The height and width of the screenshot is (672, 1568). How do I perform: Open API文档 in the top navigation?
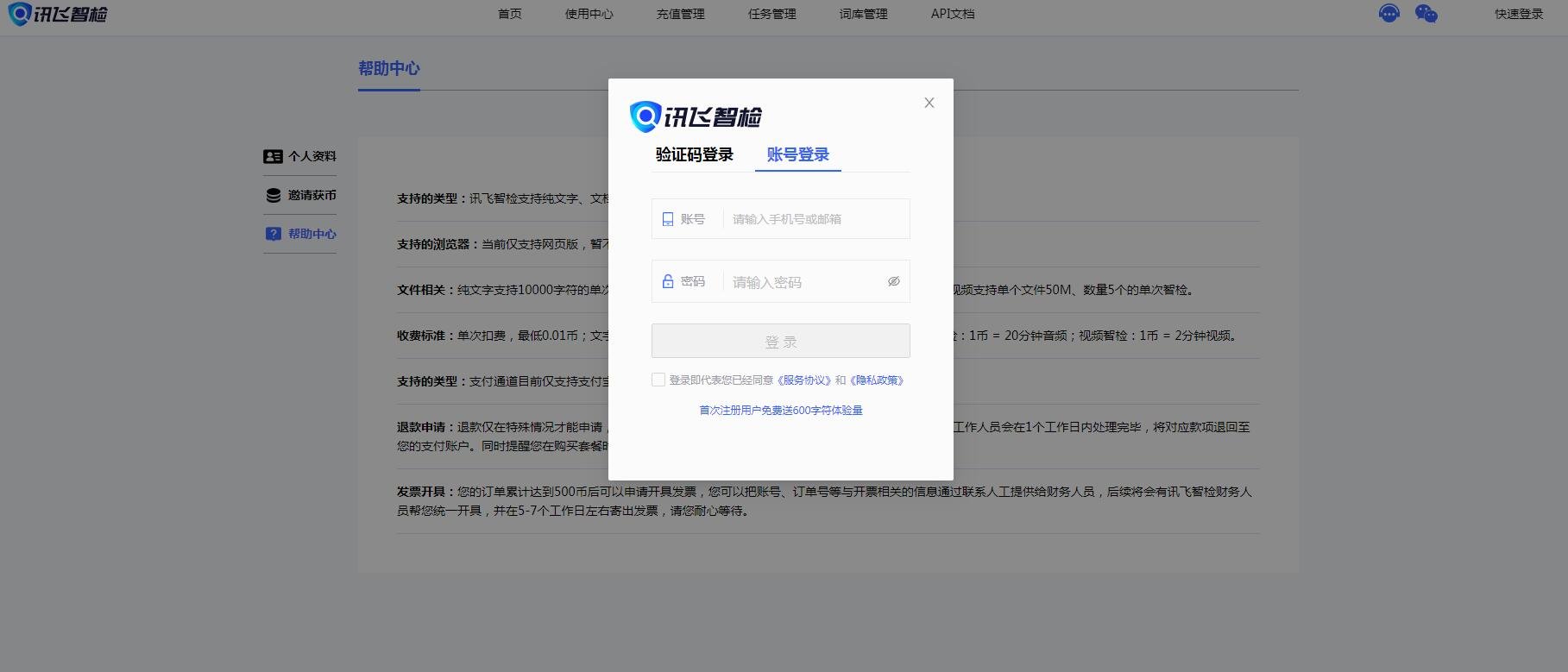coord(953,14)
